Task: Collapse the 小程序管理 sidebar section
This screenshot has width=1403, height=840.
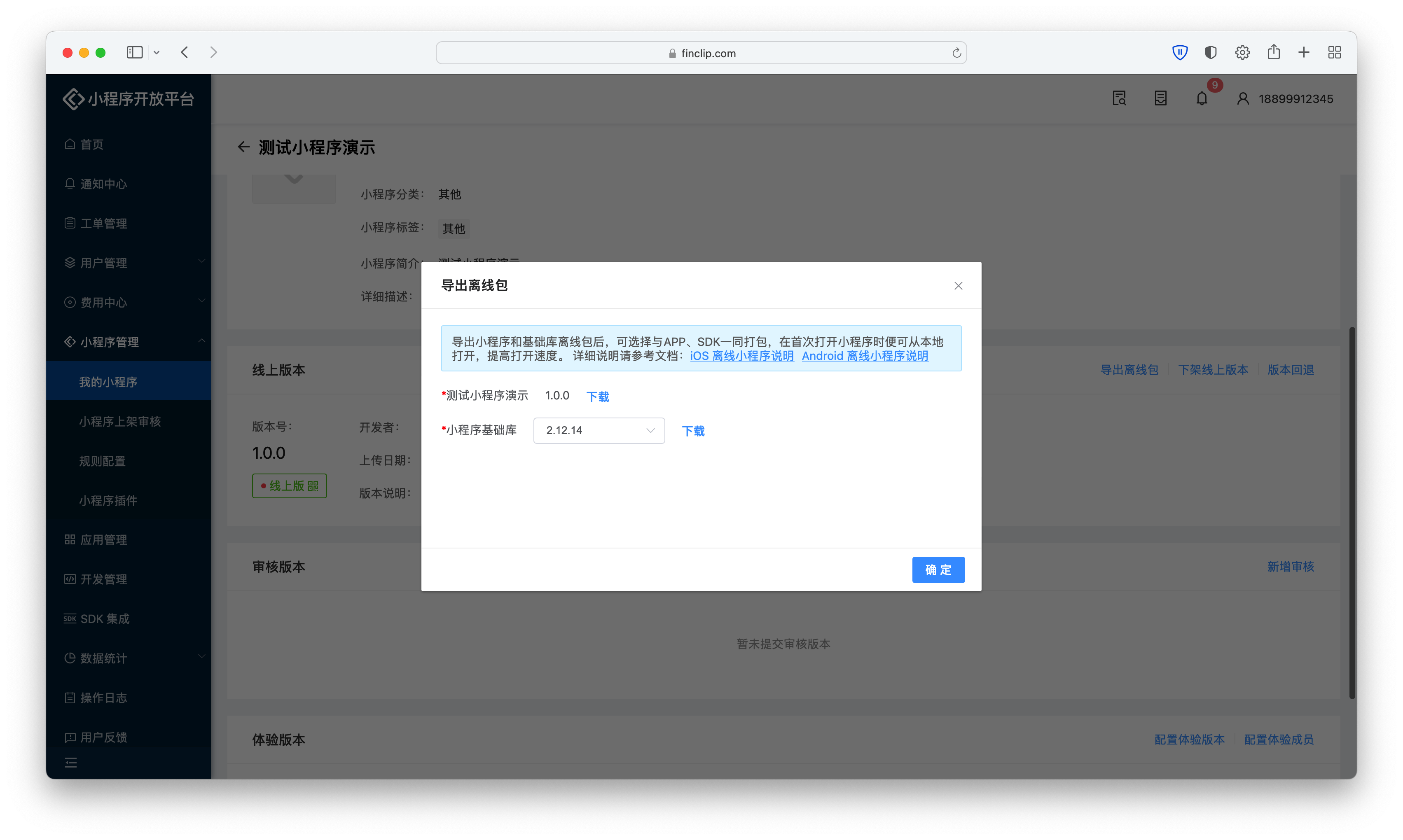Action: [x=129, y=342]
